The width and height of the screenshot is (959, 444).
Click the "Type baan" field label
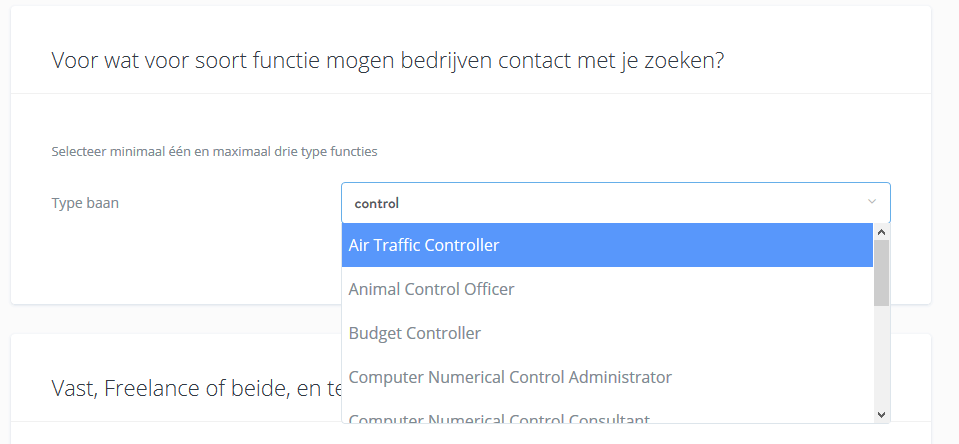pos(85,203)
